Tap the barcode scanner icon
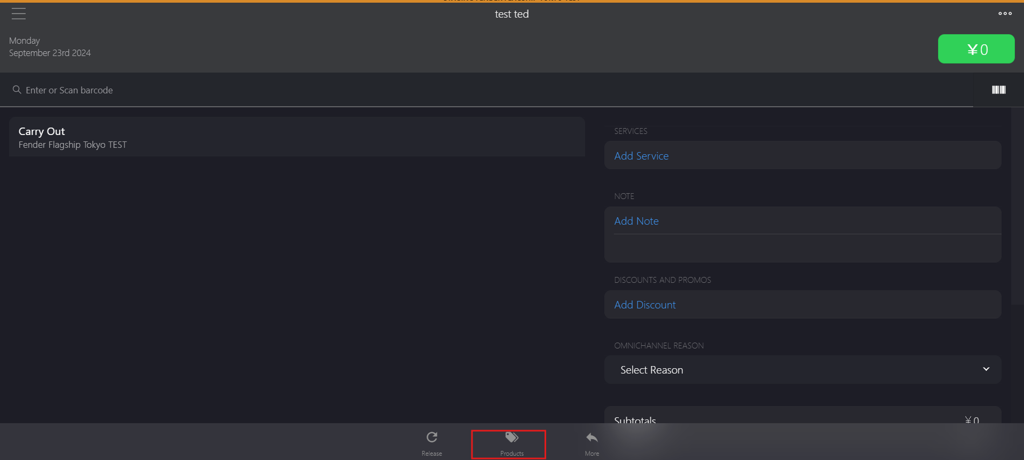The width and height of the screenshot is (1024, 460). (999, 90)
